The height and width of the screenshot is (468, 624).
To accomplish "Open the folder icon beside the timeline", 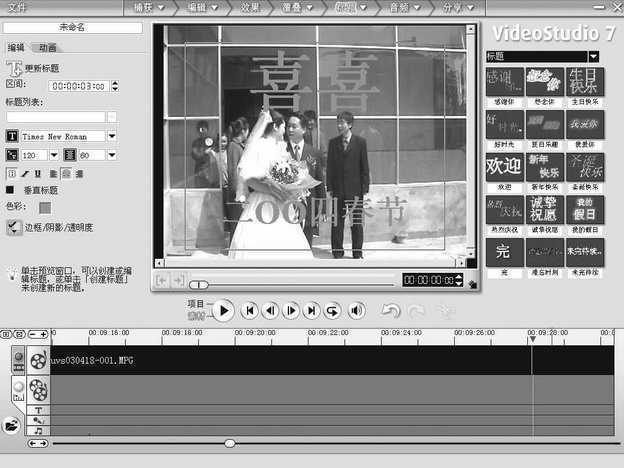I will [12, 425].
